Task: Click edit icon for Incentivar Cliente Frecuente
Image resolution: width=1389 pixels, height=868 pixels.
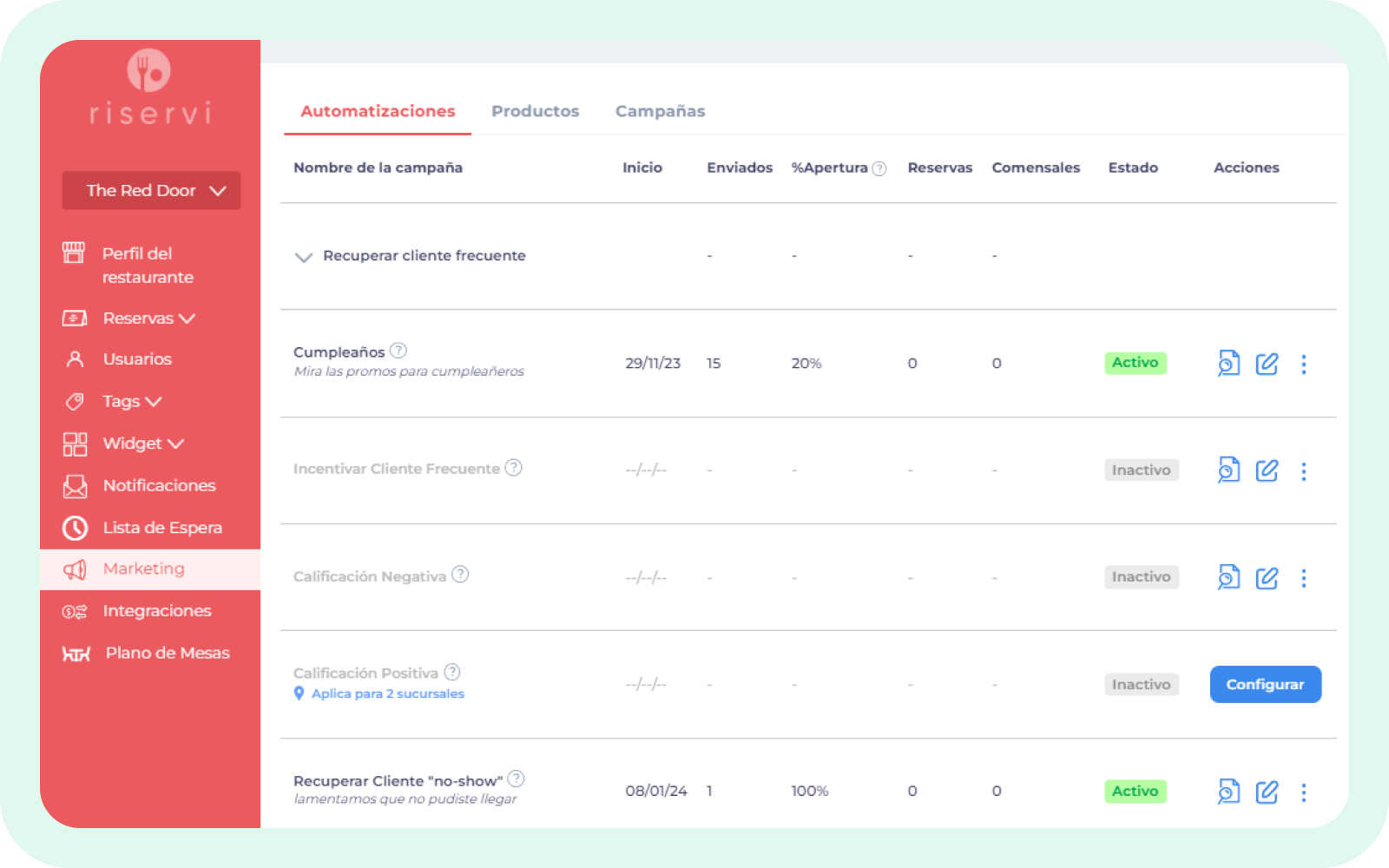Action: click(1267, 470)
